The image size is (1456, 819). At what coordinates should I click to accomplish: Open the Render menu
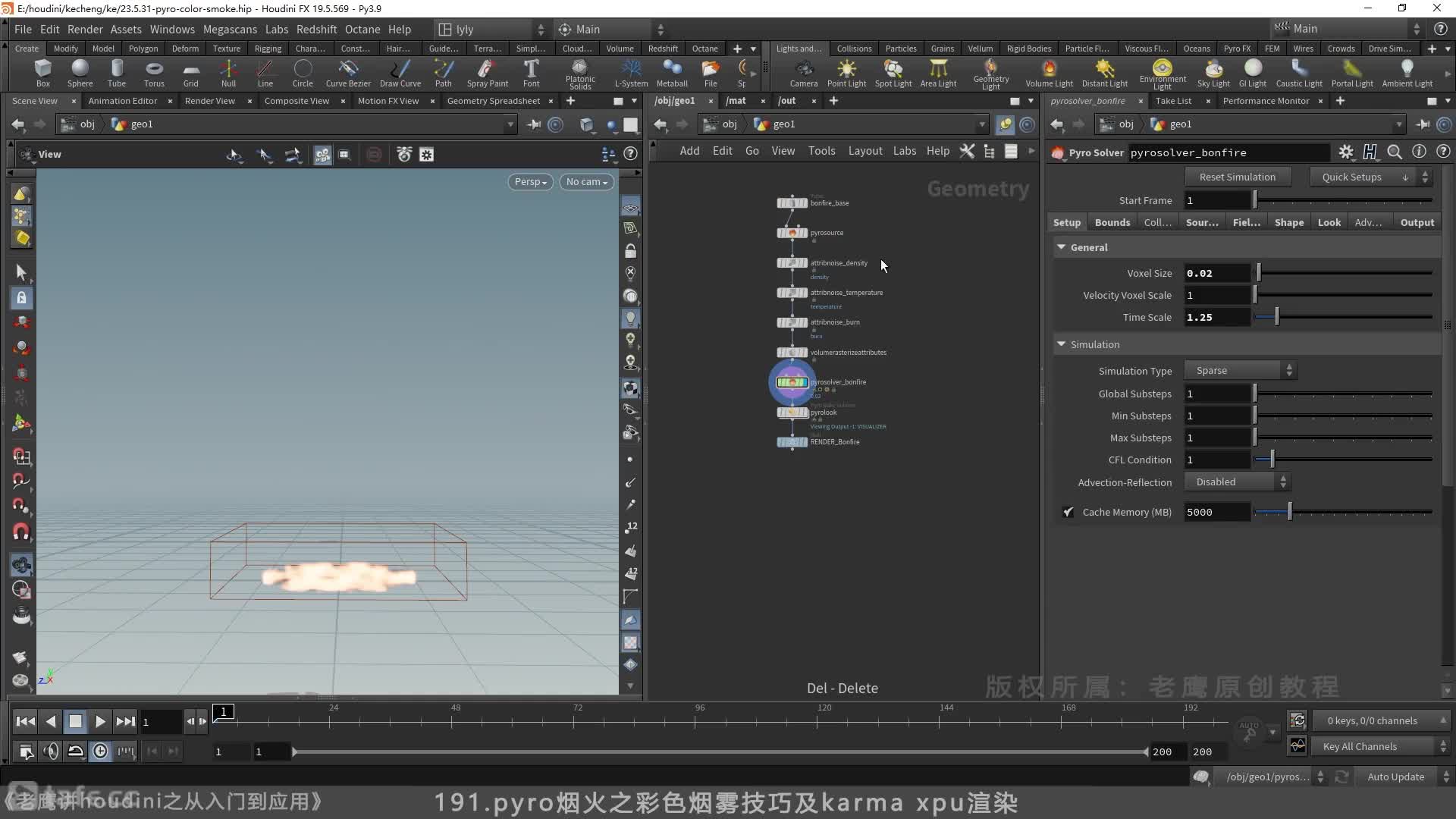click(85, 29)
